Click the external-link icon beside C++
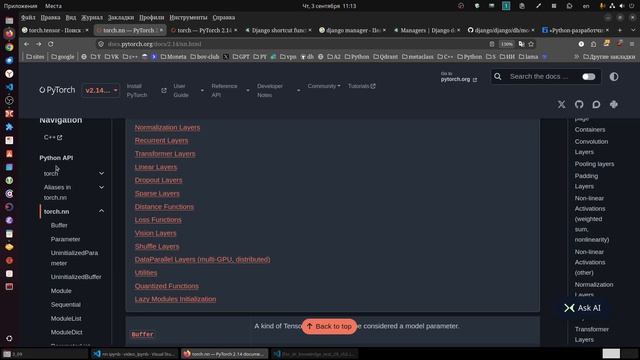 pos(60,138)
